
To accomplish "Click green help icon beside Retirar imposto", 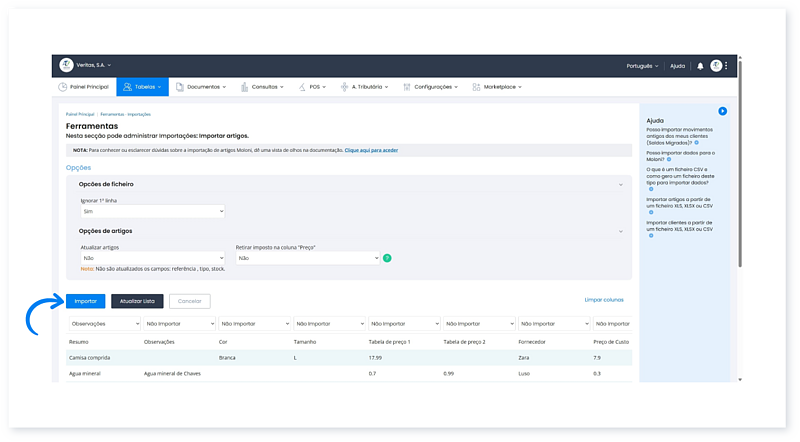I will (387, 258).
